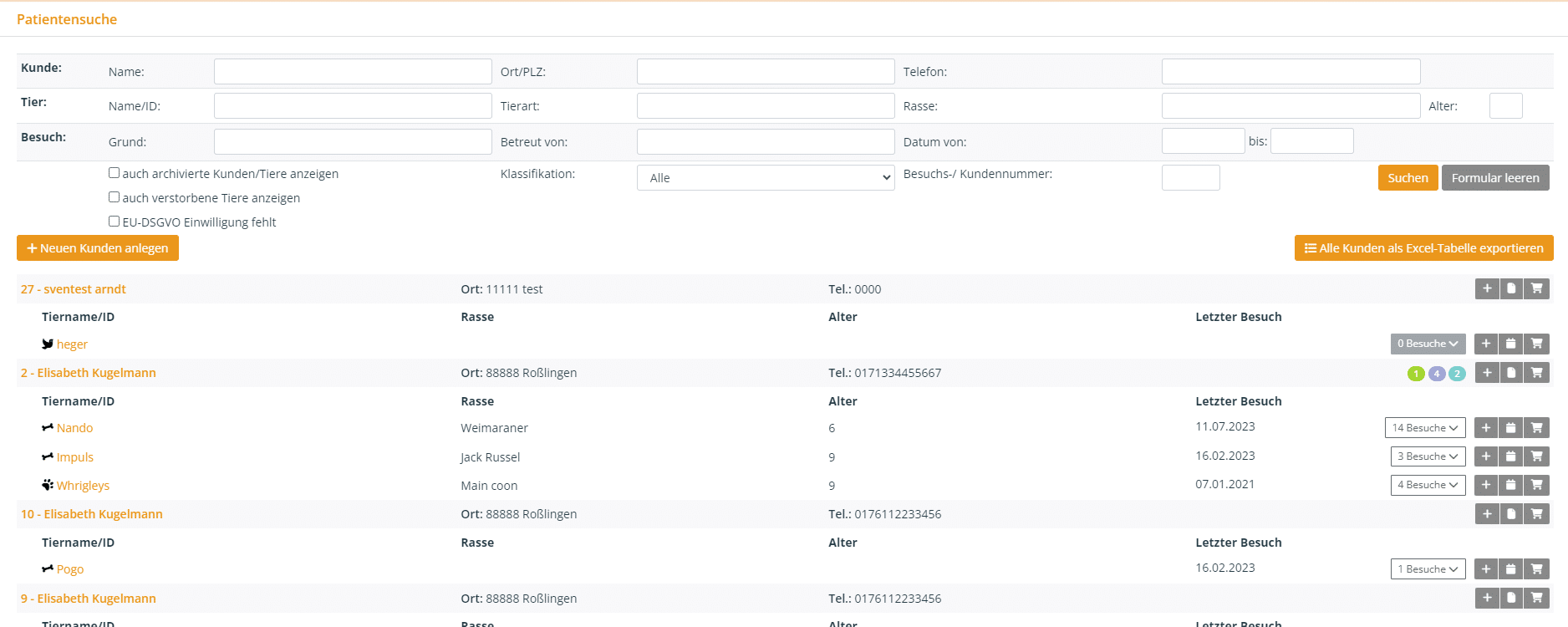Focus the Alter input field

(x=1506, y=106)
